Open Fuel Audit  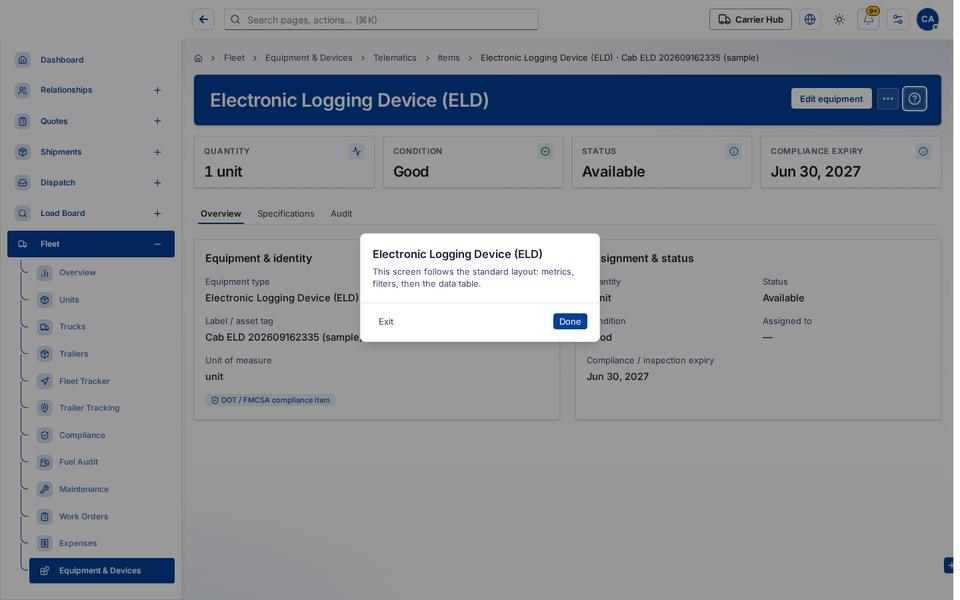coord(102,462)
